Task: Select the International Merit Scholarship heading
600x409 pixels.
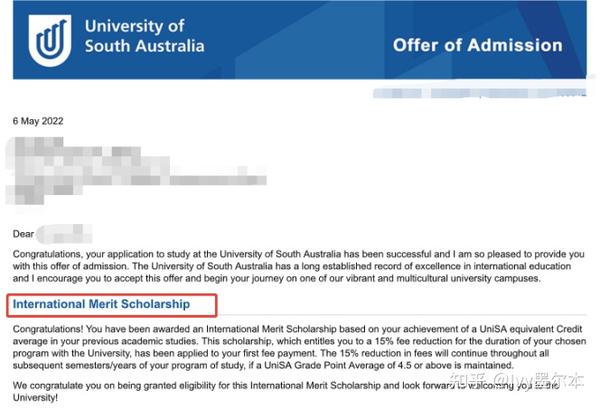Action: click(101, 304)
